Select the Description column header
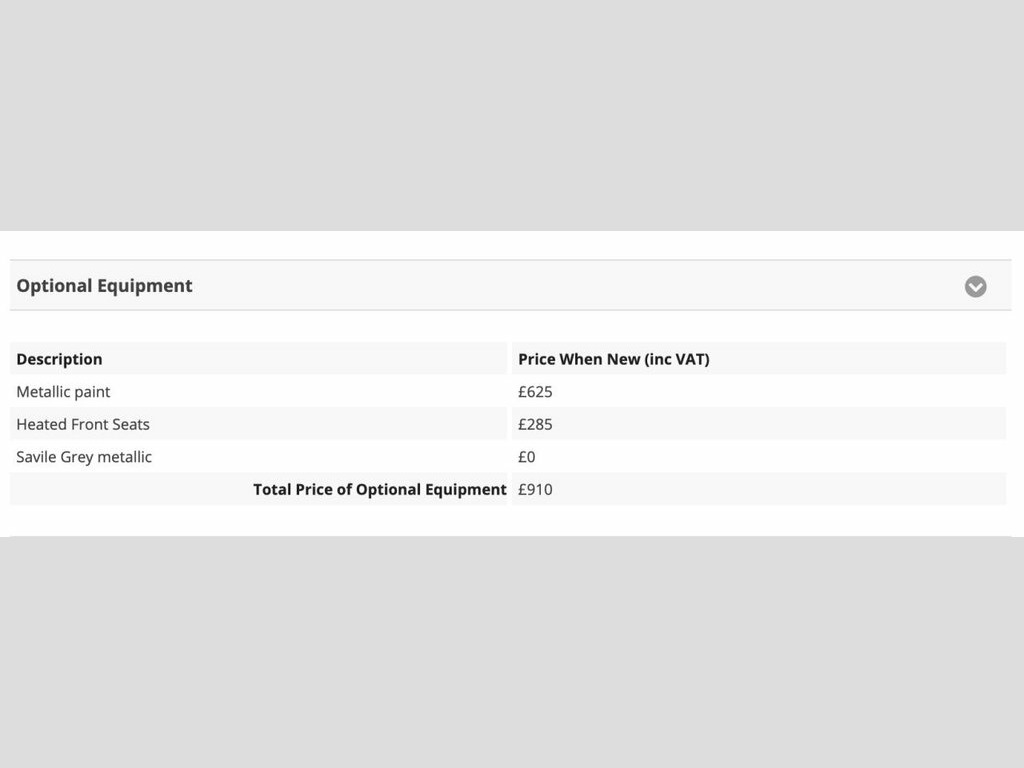 (x=59, y=359)
